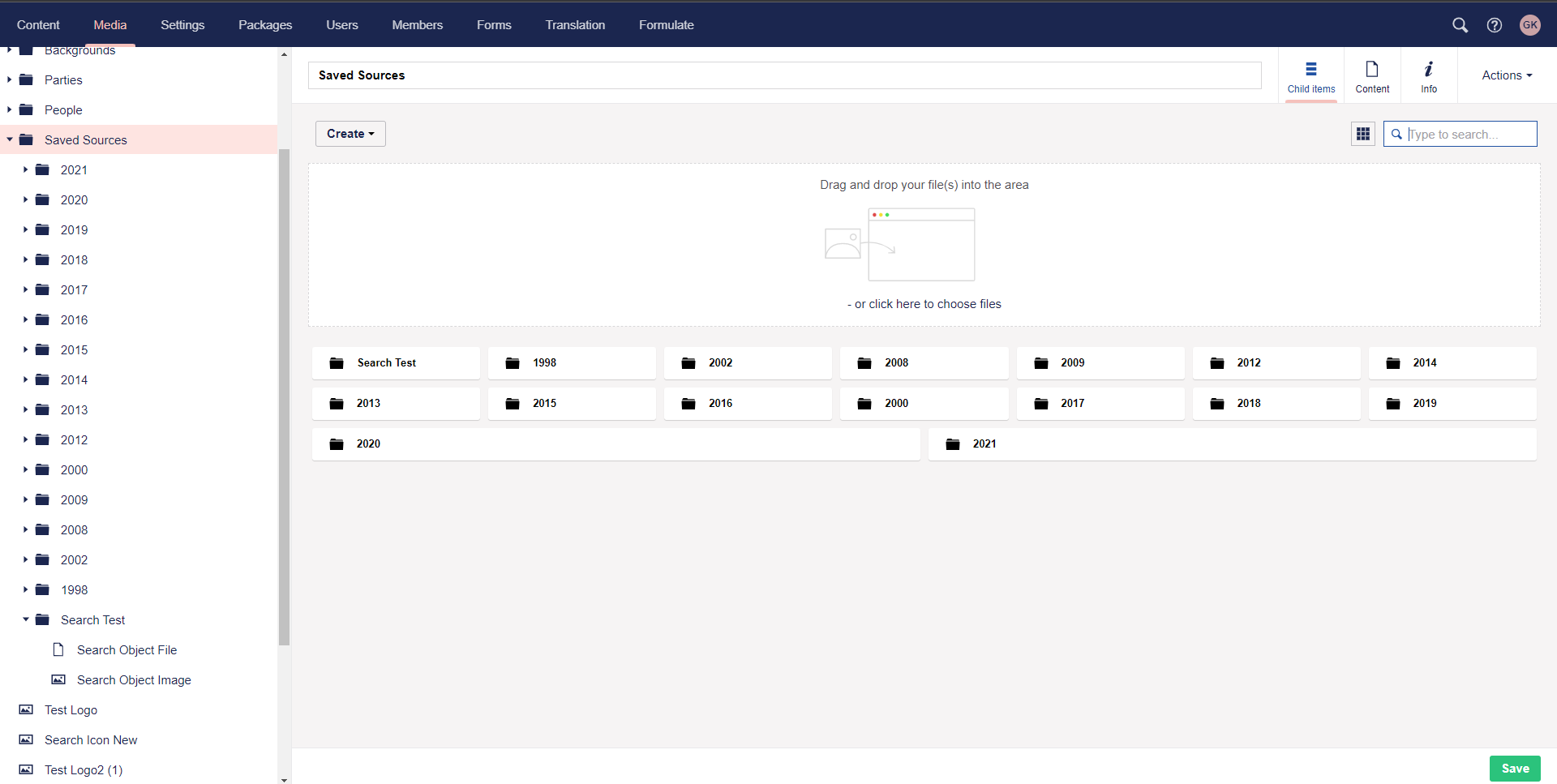
Task: Expand the People folder
Action: point(7,109)
